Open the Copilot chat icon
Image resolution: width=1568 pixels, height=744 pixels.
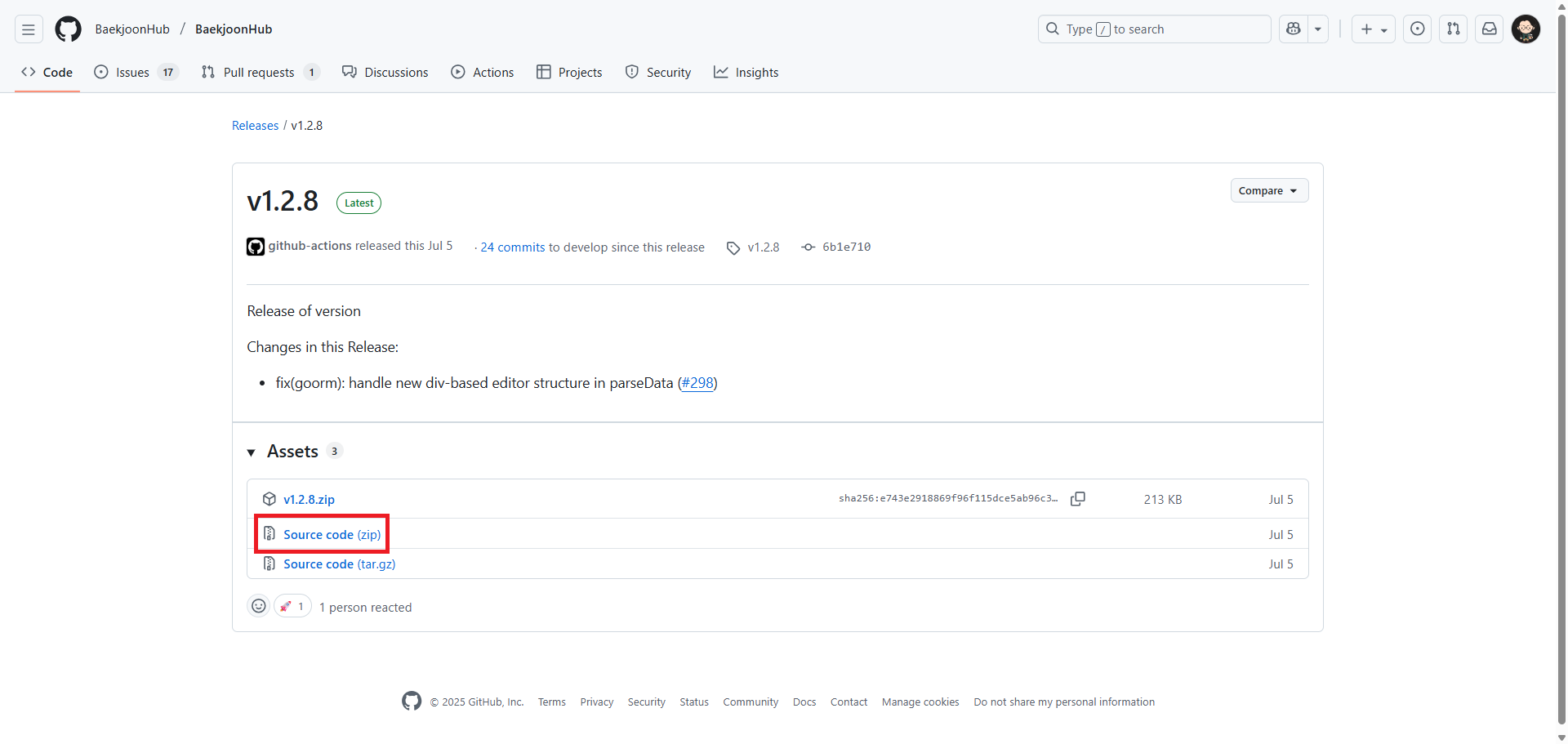(1294, 29)
